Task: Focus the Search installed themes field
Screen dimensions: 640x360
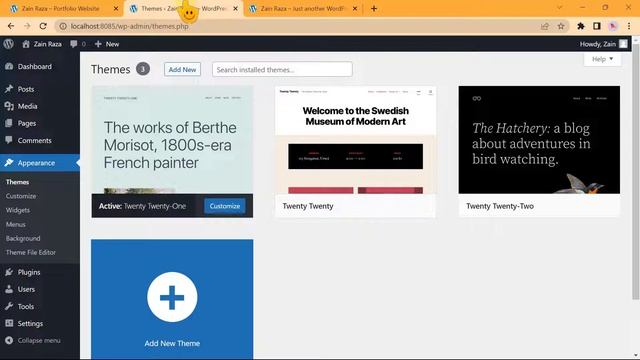Action: (x=282, y=69)
